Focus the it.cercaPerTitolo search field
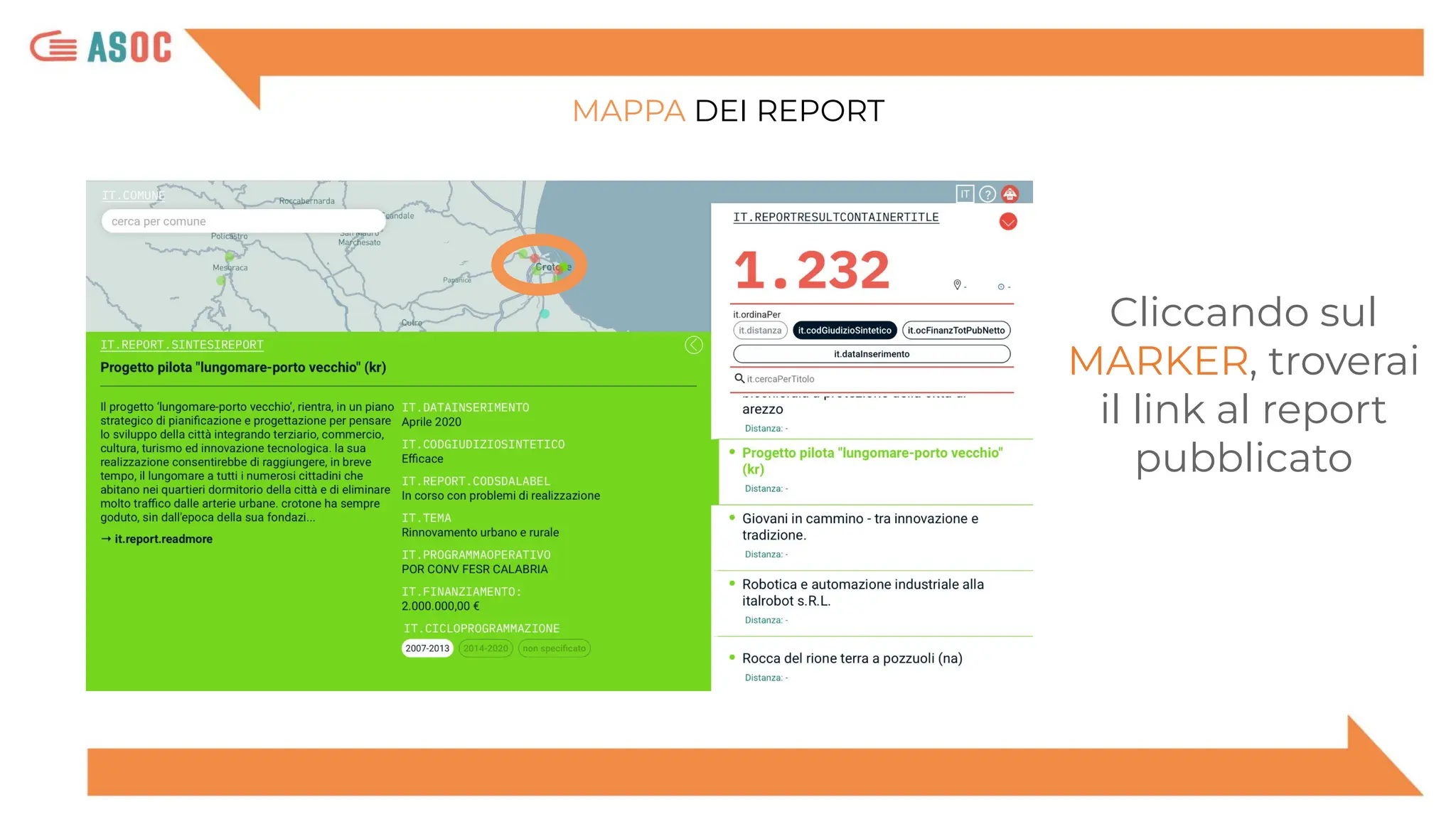The image size is (1456, 819). pos(873,379)
